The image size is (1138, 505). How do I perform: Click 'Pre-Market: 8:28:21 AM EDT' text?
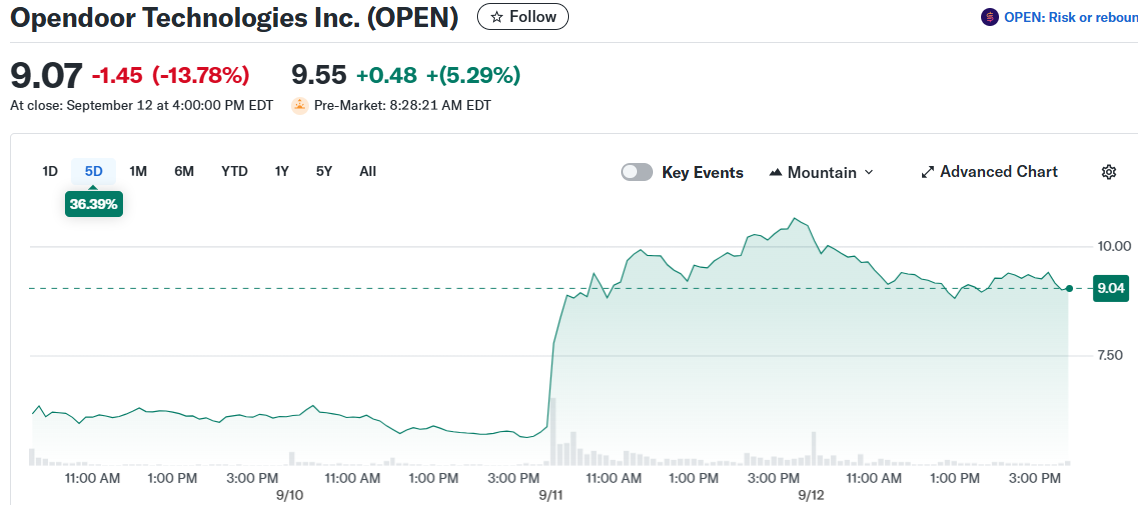(x=402, y=106)
